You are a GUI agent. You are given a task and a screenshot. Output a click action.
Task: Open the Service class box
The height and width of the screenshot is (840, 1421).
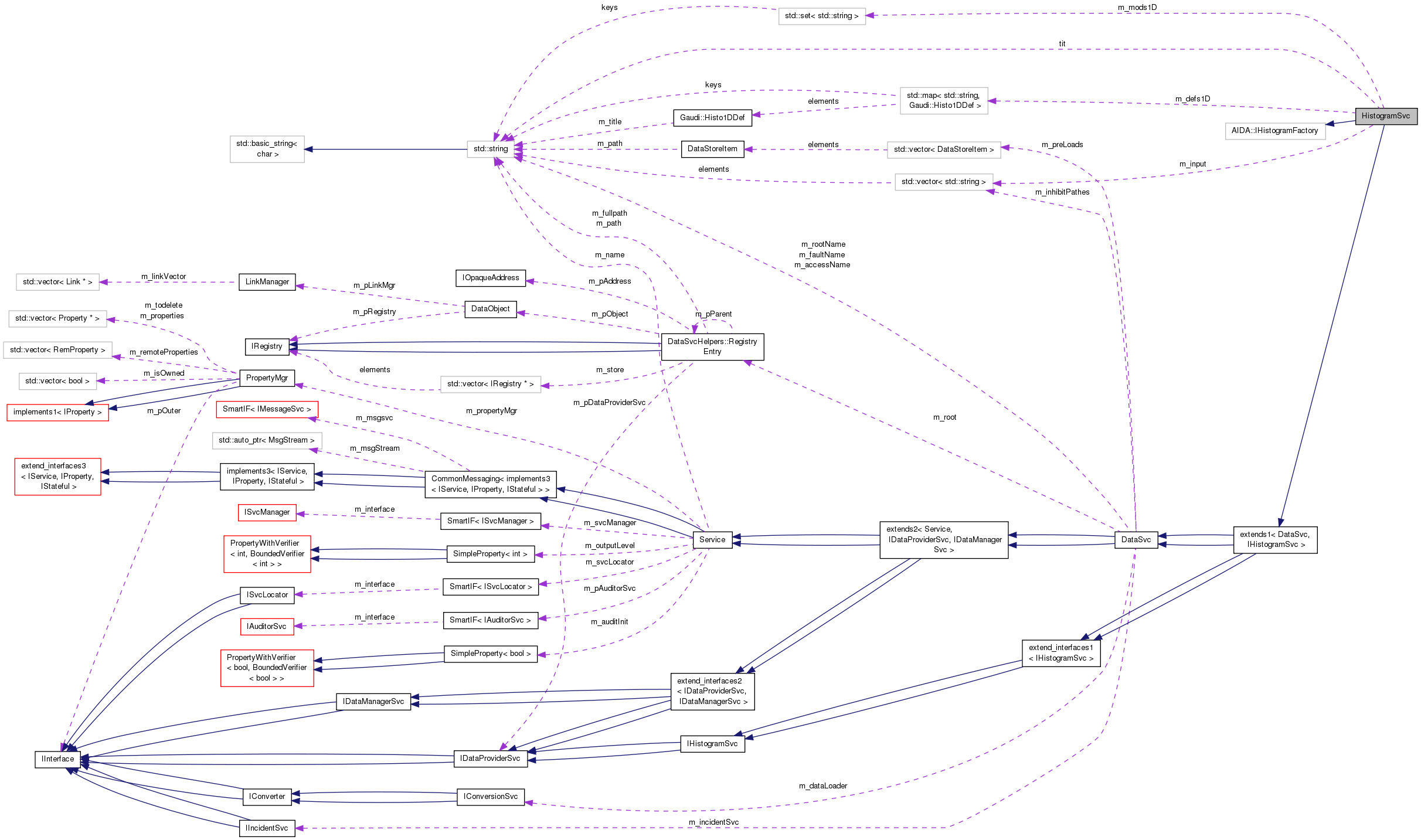(x=712, y=540)
